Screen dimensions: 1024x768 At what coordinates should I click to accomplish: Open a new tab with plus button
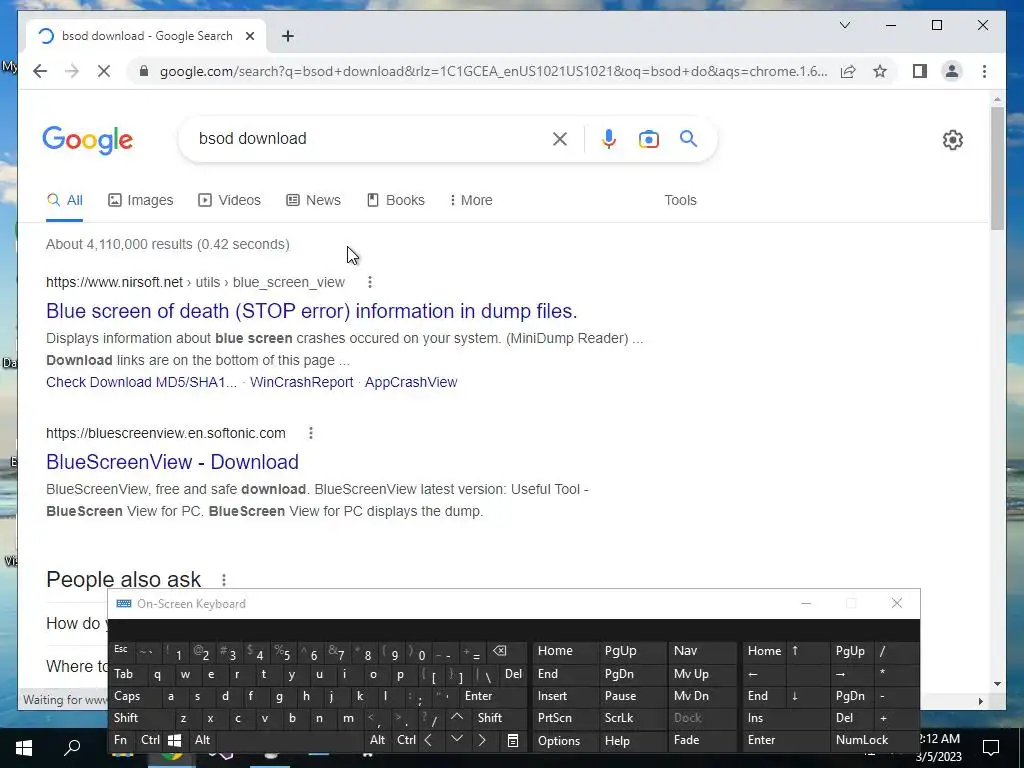288,36
